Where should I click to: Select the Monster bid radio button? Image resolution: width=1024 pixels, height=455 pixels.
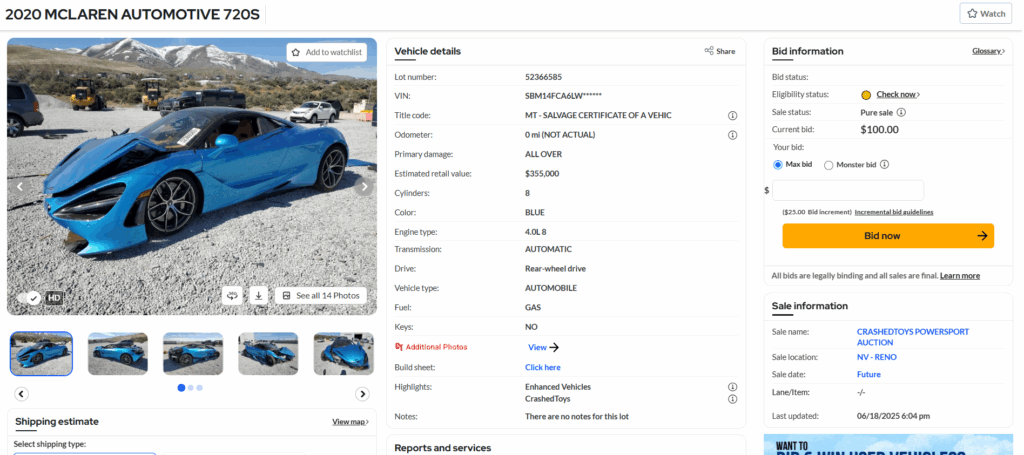[829, 165]
